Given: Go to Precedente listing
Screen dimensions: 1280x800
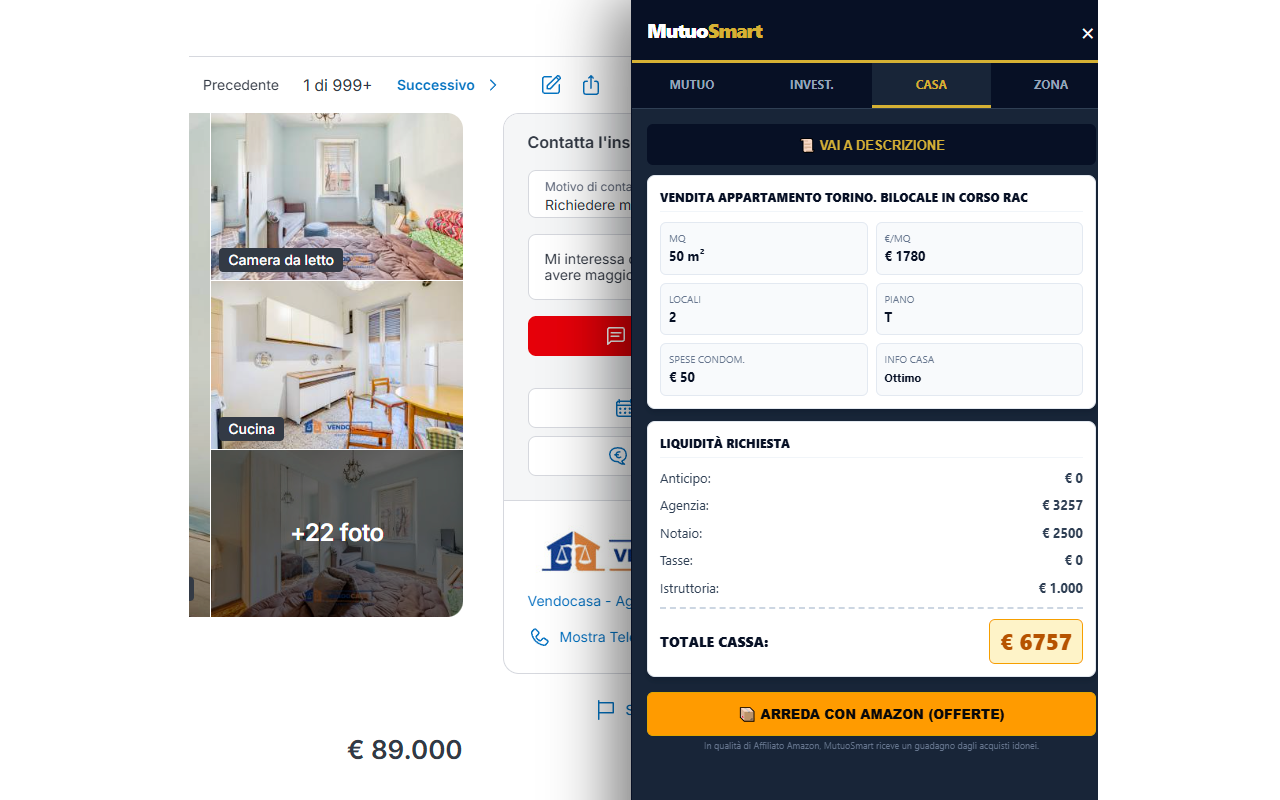Looking at the screenshot, I should click(x=241, y=85).
